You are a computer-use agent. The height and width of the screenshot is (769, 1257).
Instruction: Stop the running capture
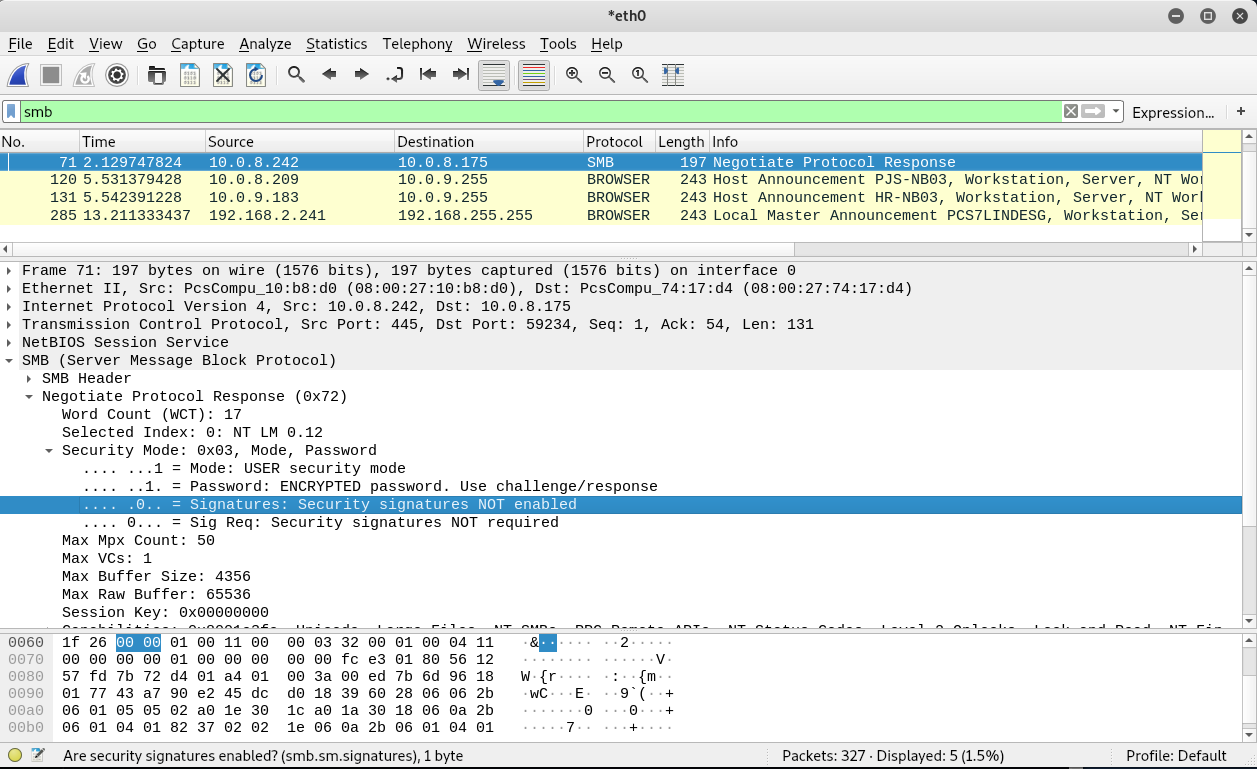point(51,75)
